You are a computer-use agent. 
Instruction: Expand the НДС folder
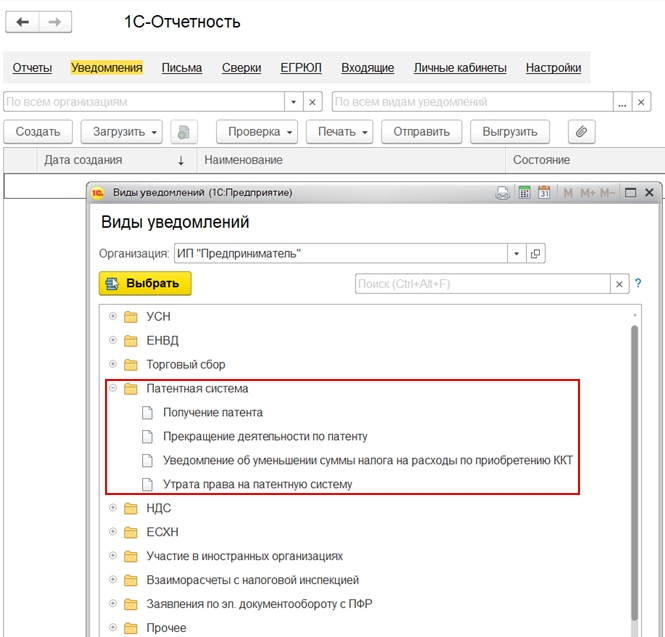113,507
